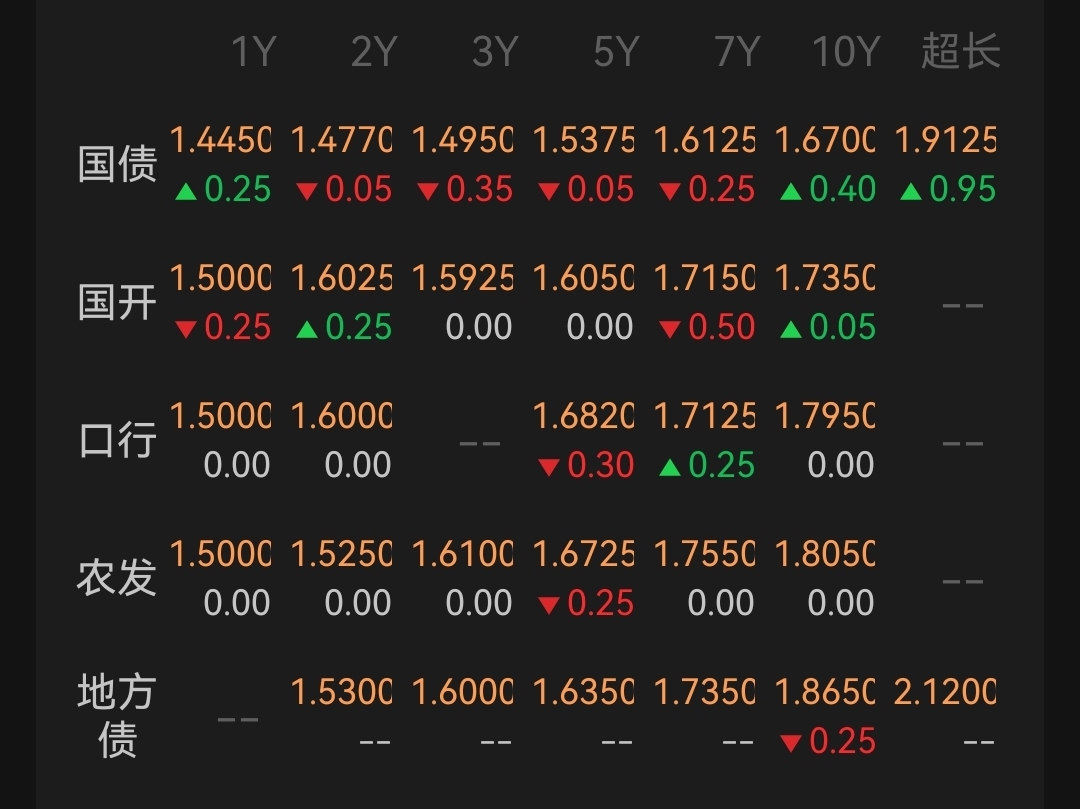Viewport: 1080px width, 809px height.
Task: Open the 国开 row label
Action: point(118,302)
